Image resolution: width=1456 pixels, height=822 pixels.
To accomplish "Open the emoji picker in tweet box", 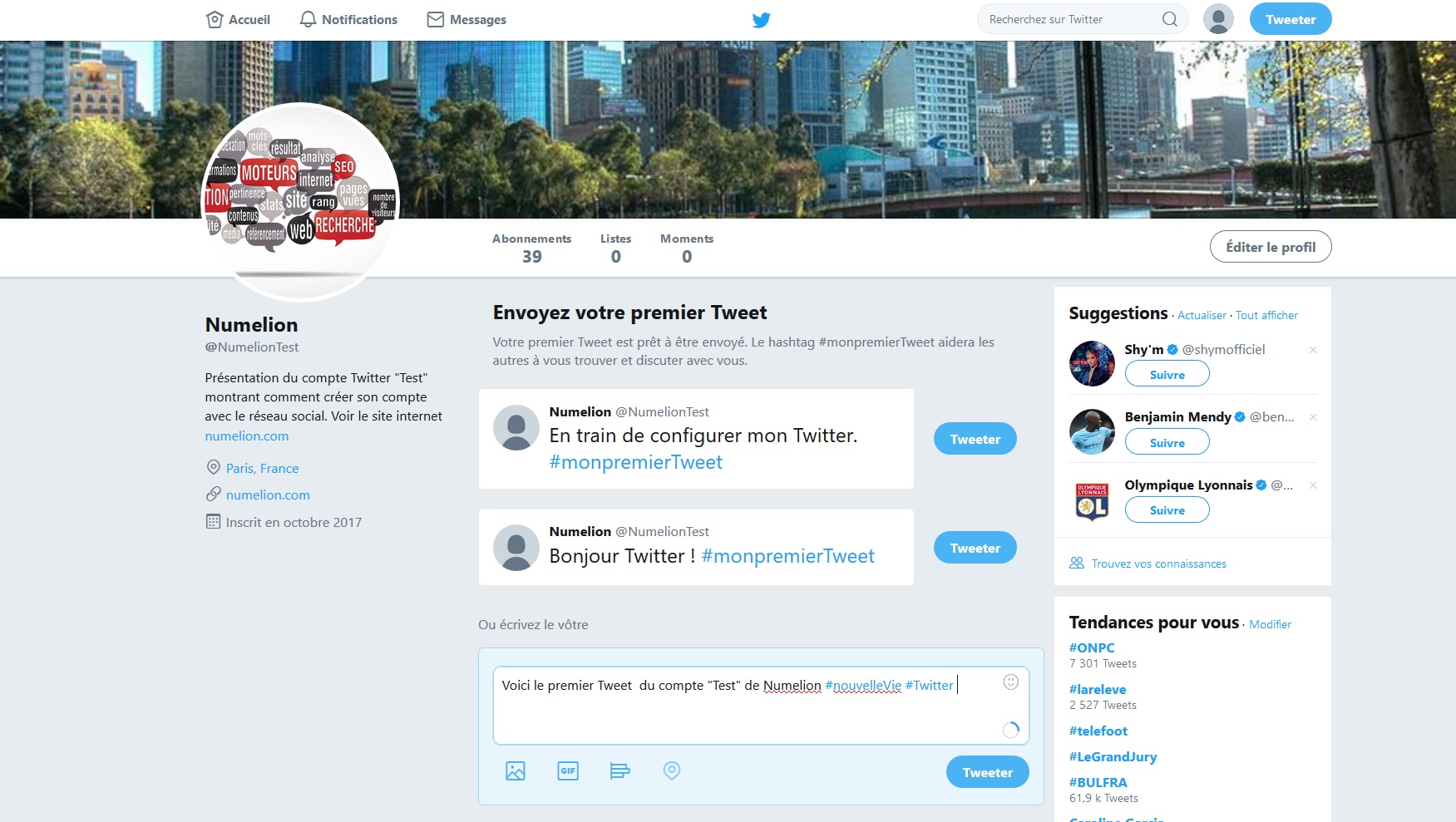I will (1011, 682).
